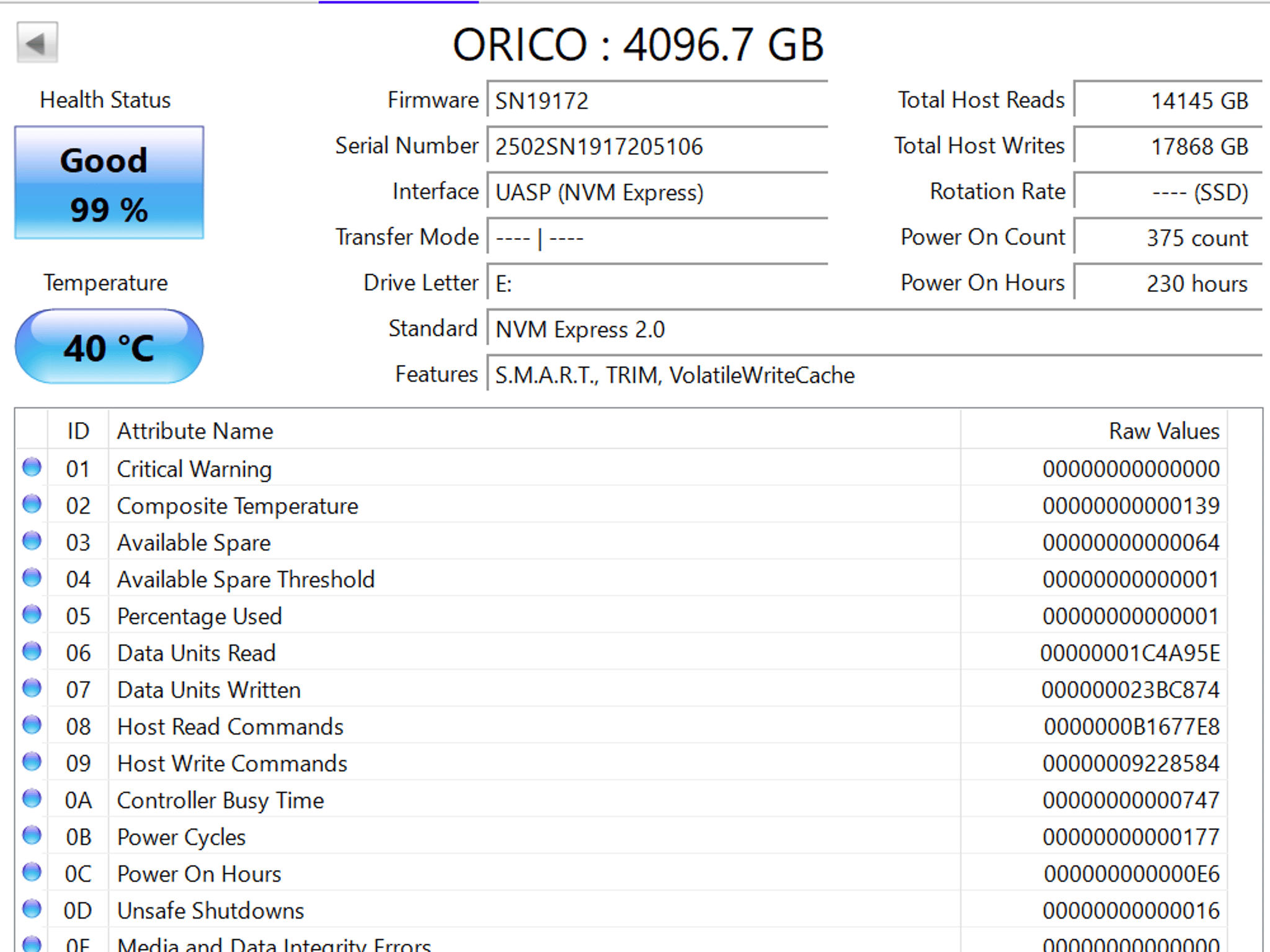Viewport: 1270px width, 952px height.
Task: Click raw value 0000000000064
Action: (x=1131, y=543)
